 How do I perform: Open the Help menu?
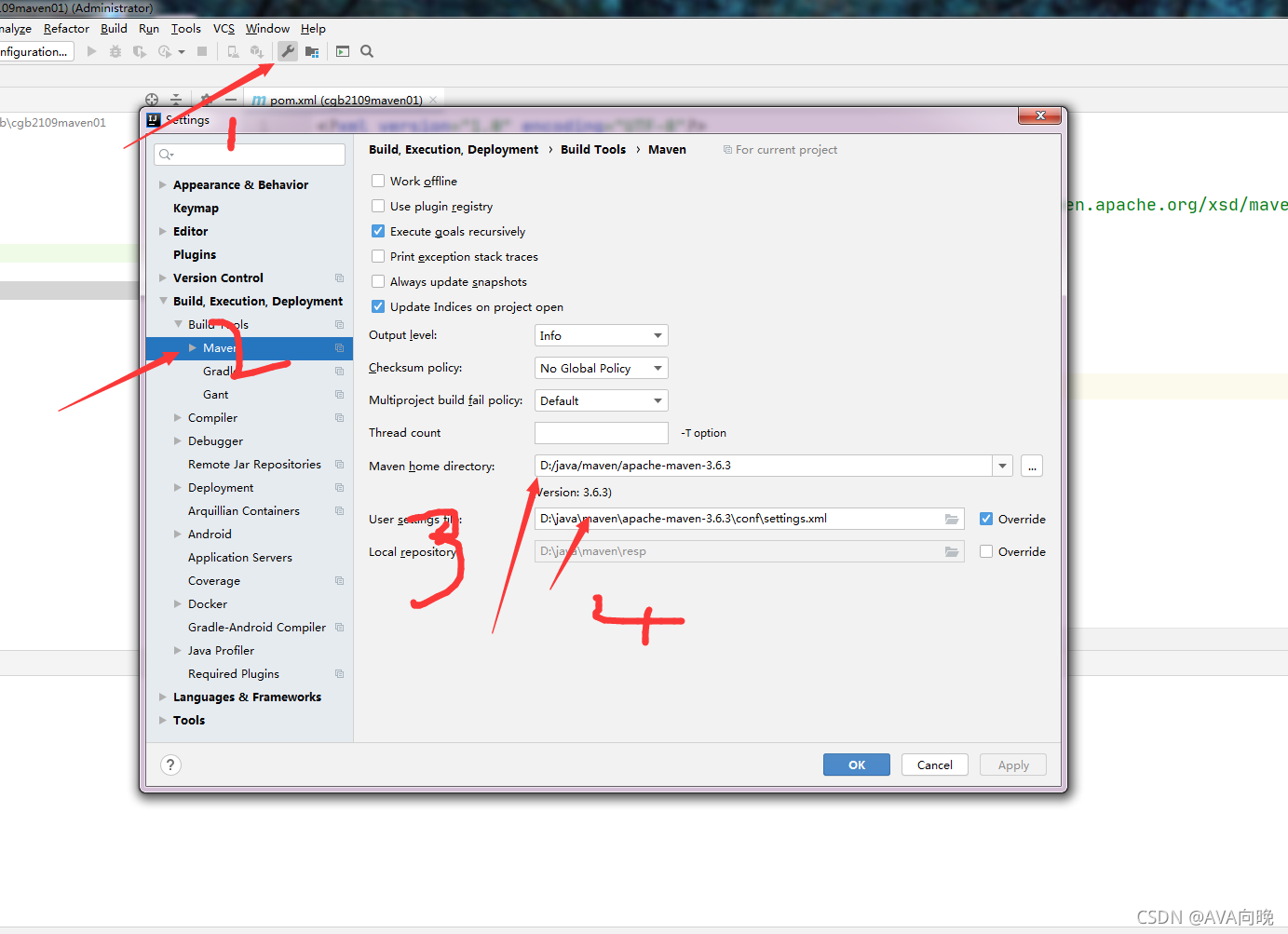313,29
